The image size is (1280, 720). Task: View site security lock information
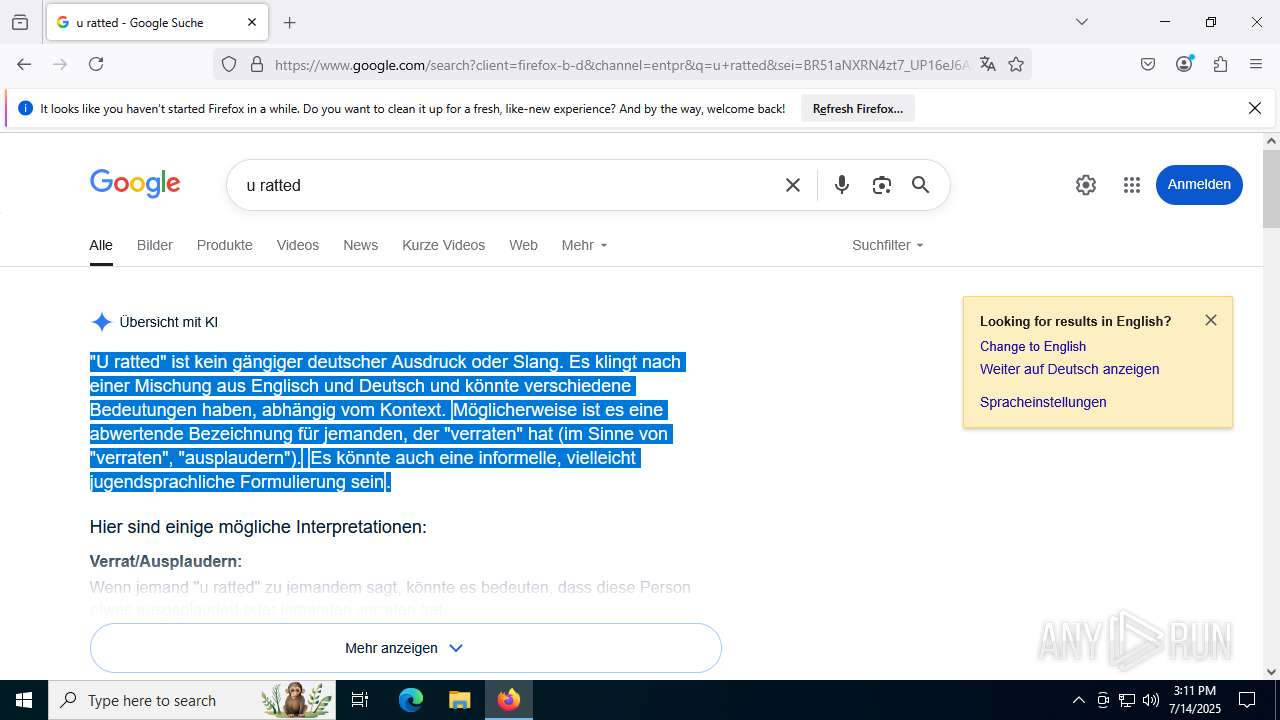pyautogui.click(x=257, y=64)
